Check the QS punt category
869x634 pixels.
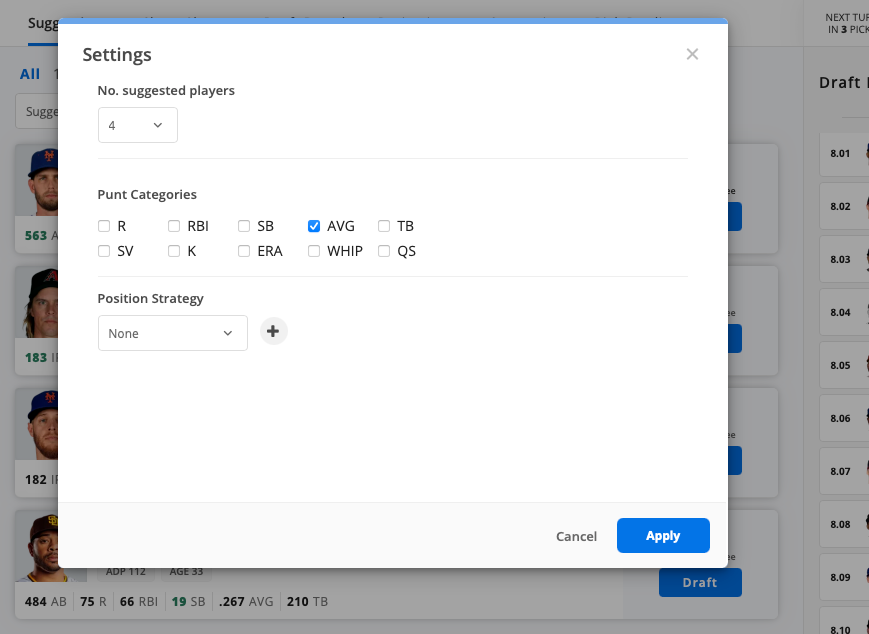(384, 251)
